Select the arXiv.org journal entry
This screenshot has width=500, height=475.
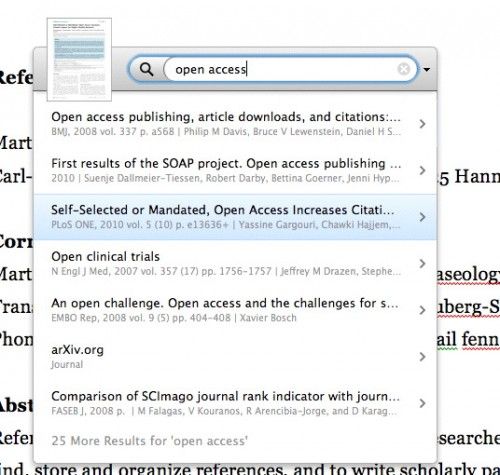(235, 357)
